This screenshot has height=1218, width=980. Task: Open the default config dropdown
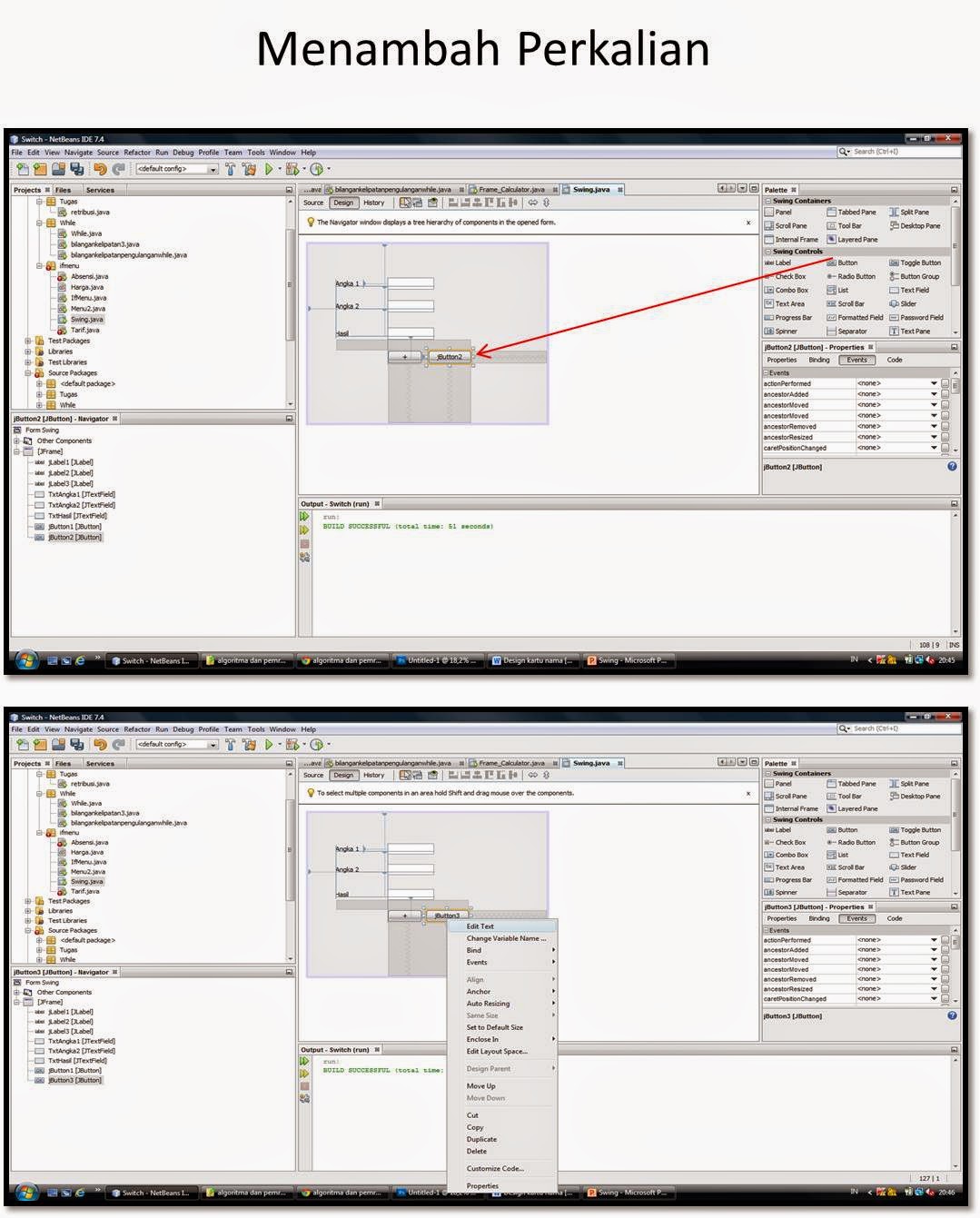[213, 170]
